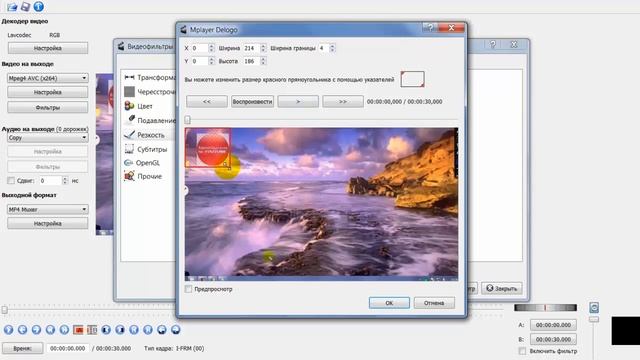Click Закрыть in the Видеофильтры window

[502, 288]
